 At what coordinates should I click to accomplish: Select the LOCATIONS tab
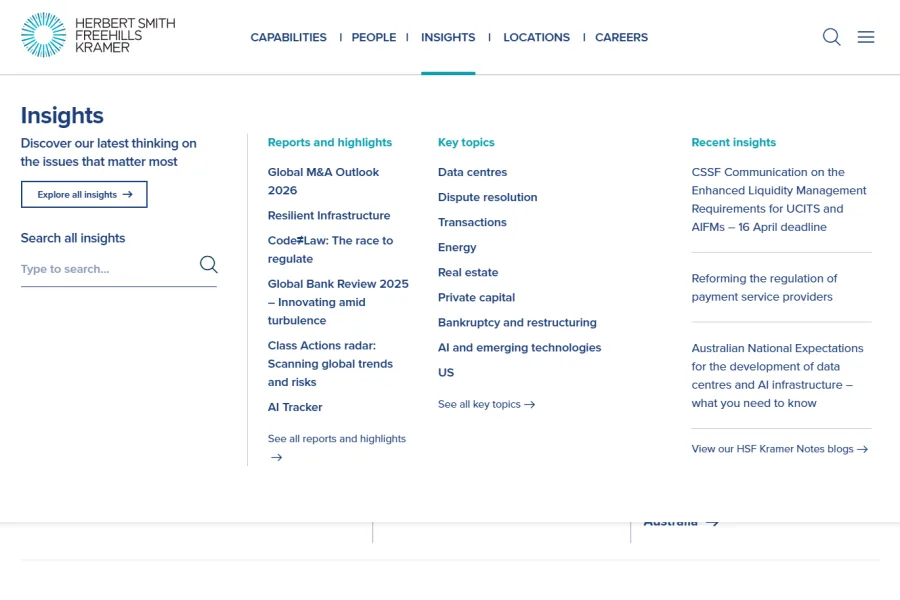click(536, 37)
